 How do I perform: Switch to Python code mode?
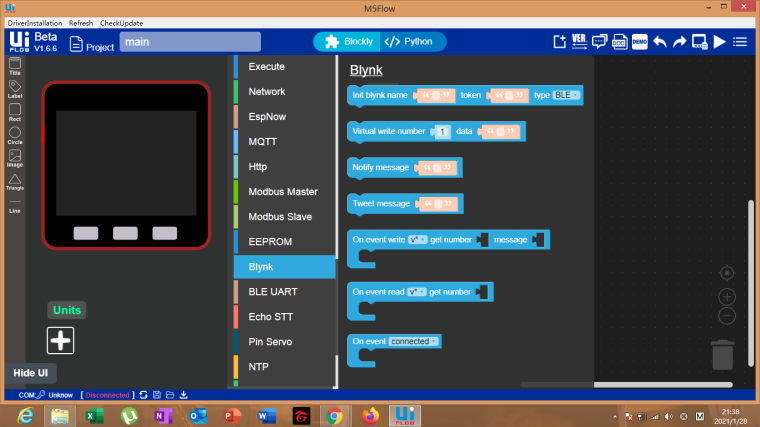(408, 42)
